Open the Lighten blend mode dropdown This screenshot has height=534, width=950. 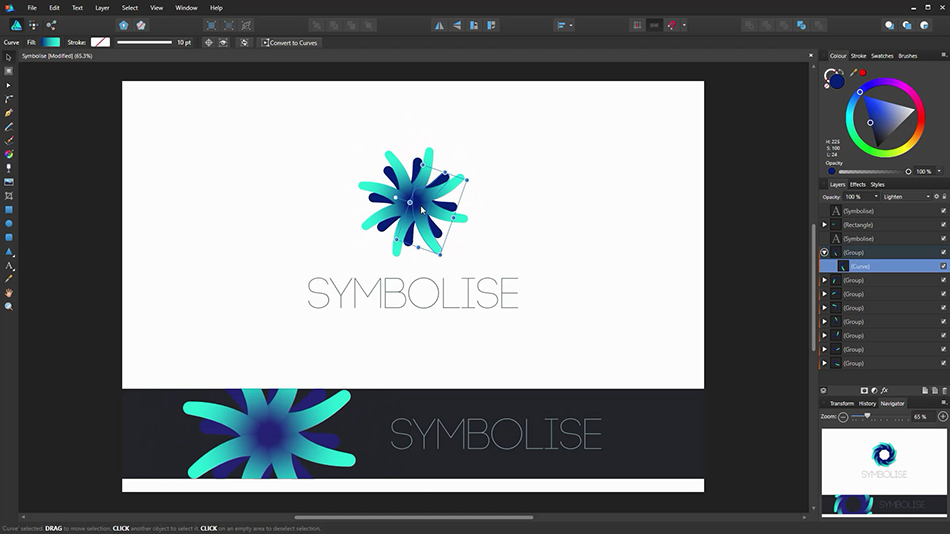906,197
